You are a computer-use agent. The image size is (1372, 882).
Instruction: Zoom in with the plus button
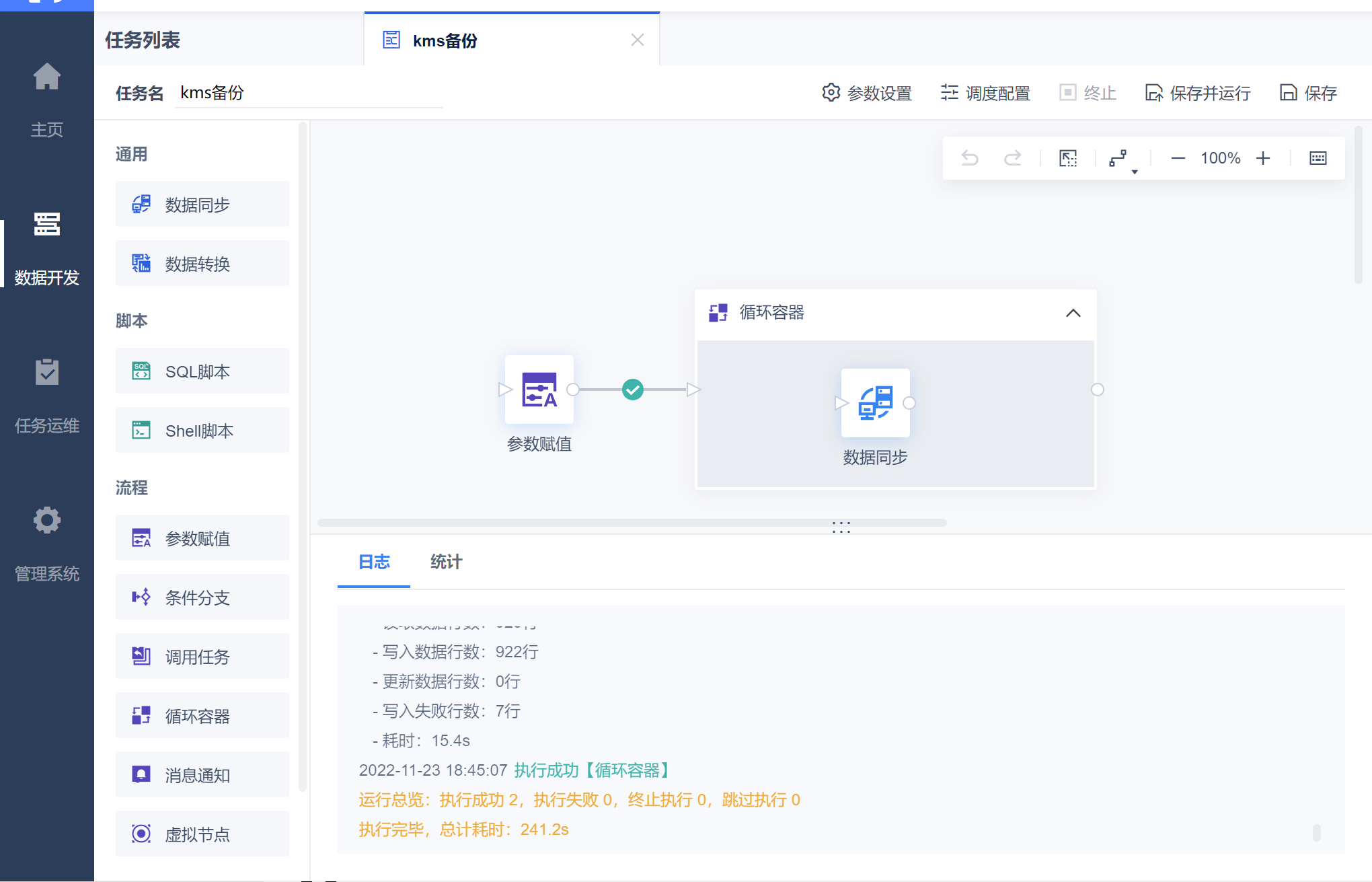pos(1263,158)
